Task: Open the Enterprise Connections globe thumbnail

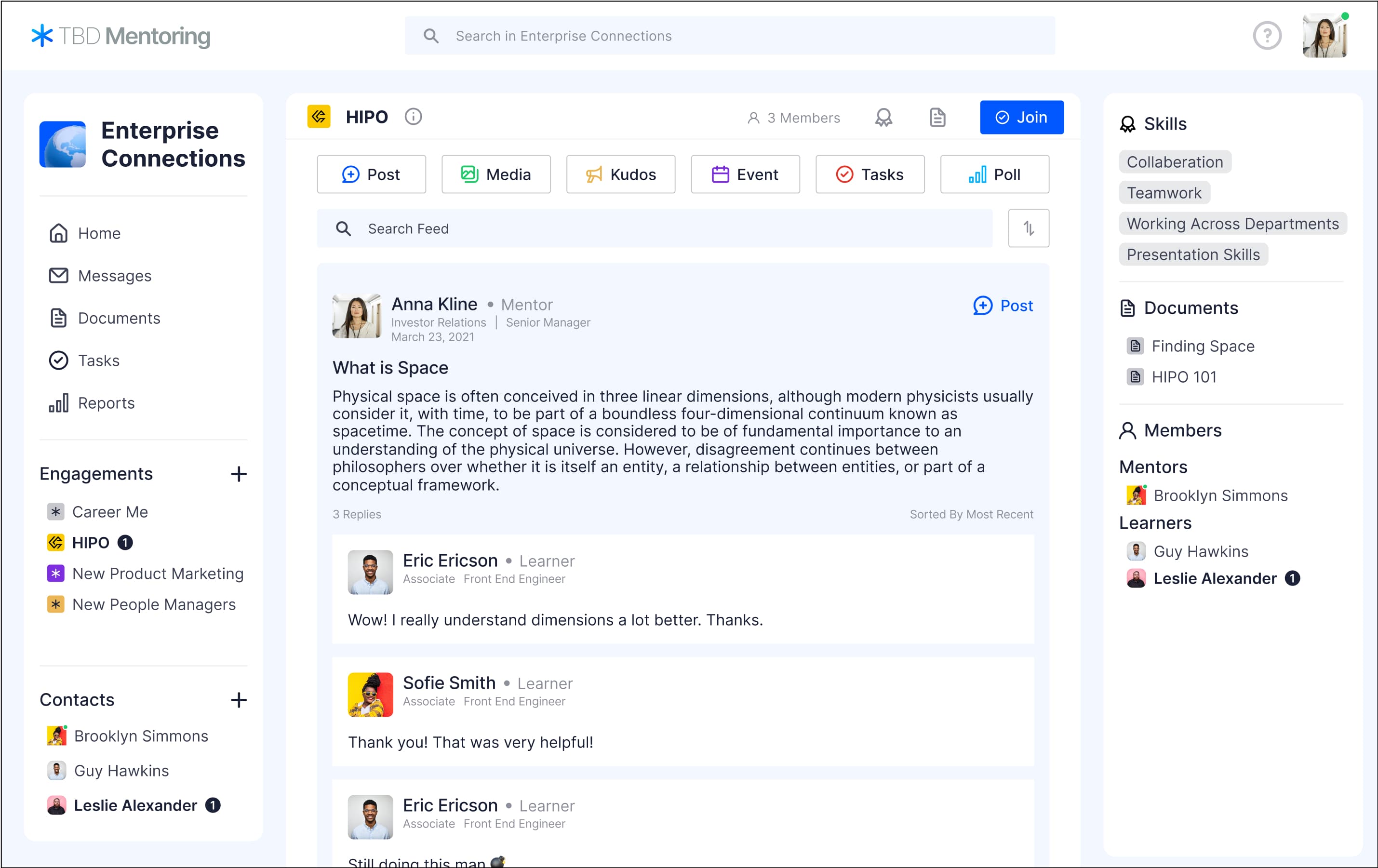Action: tap(62, 144)
